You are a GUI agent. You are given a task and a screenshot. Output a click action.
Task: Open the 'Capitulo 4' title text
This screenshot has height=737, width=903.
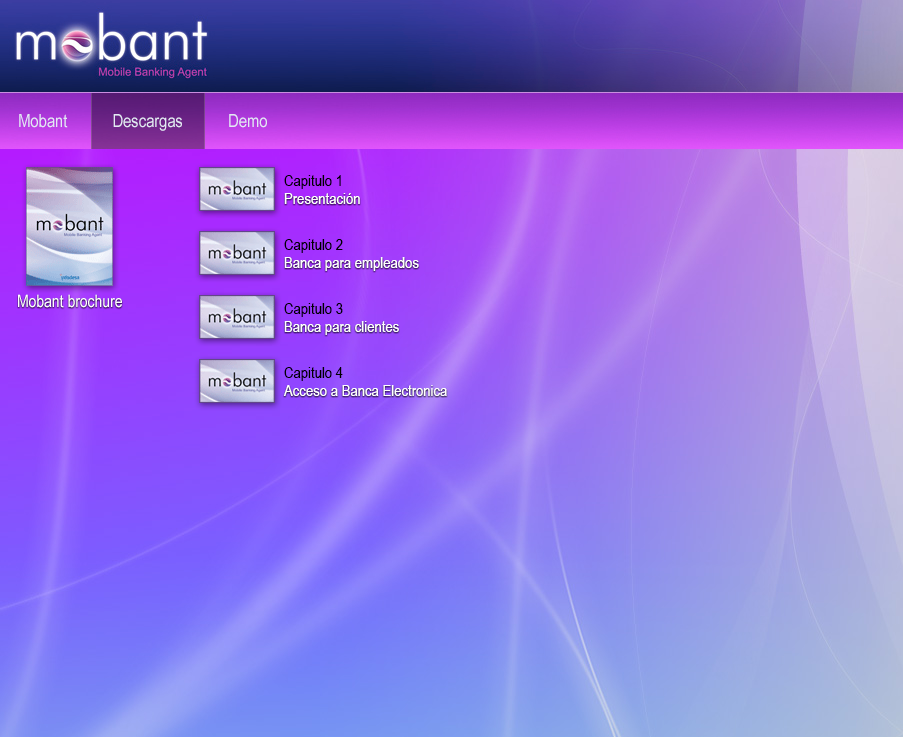(313, 373)
